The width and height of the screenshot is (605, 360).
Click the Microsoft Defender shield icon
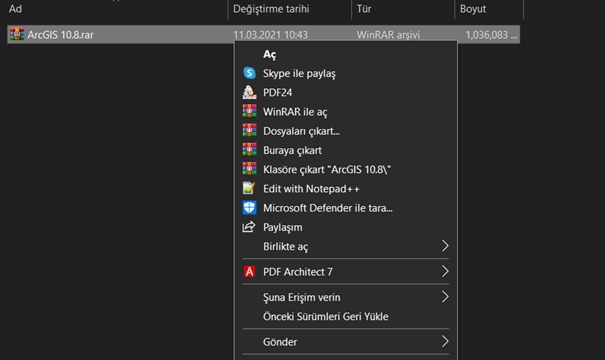249,208
